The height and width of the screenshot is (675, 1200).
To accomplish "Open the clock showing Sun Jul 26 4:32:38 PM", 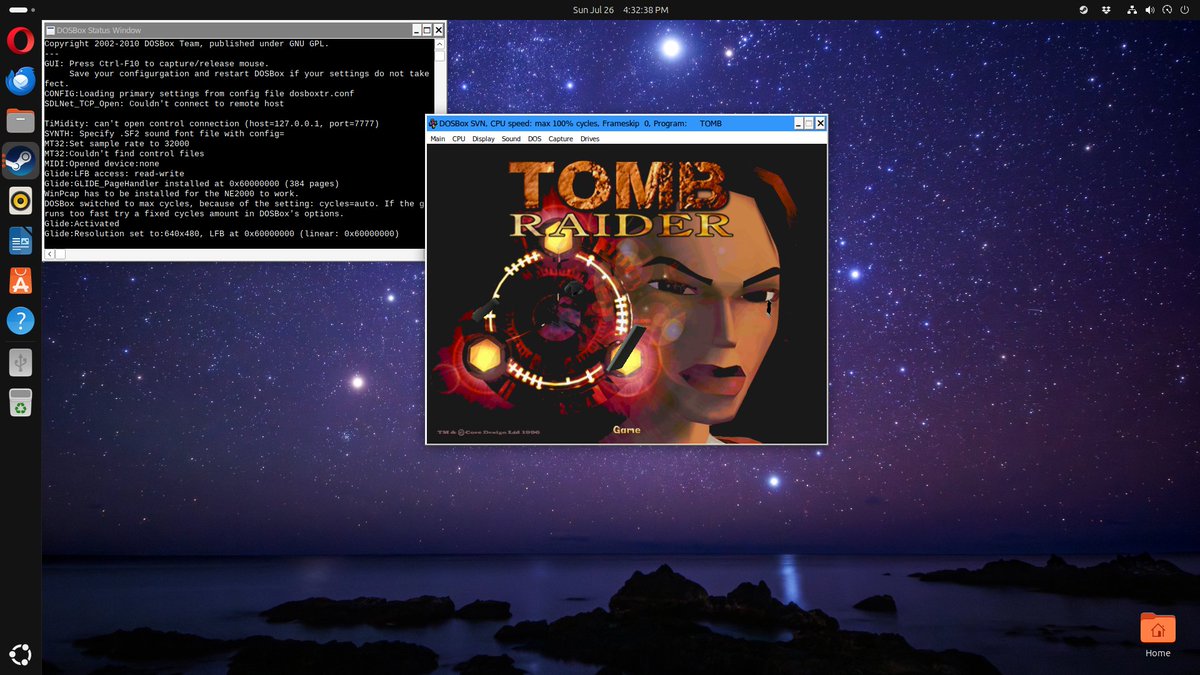I will [619, 9].
